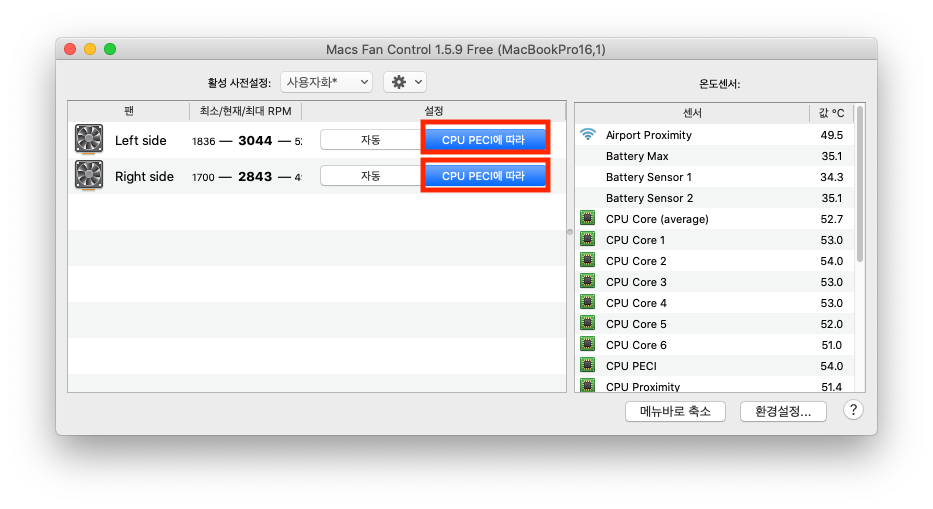Screen dimensions: 933x509
Task: Click the Battery Sensor 1 value 34.3
Action: click(x=831, y=177)
